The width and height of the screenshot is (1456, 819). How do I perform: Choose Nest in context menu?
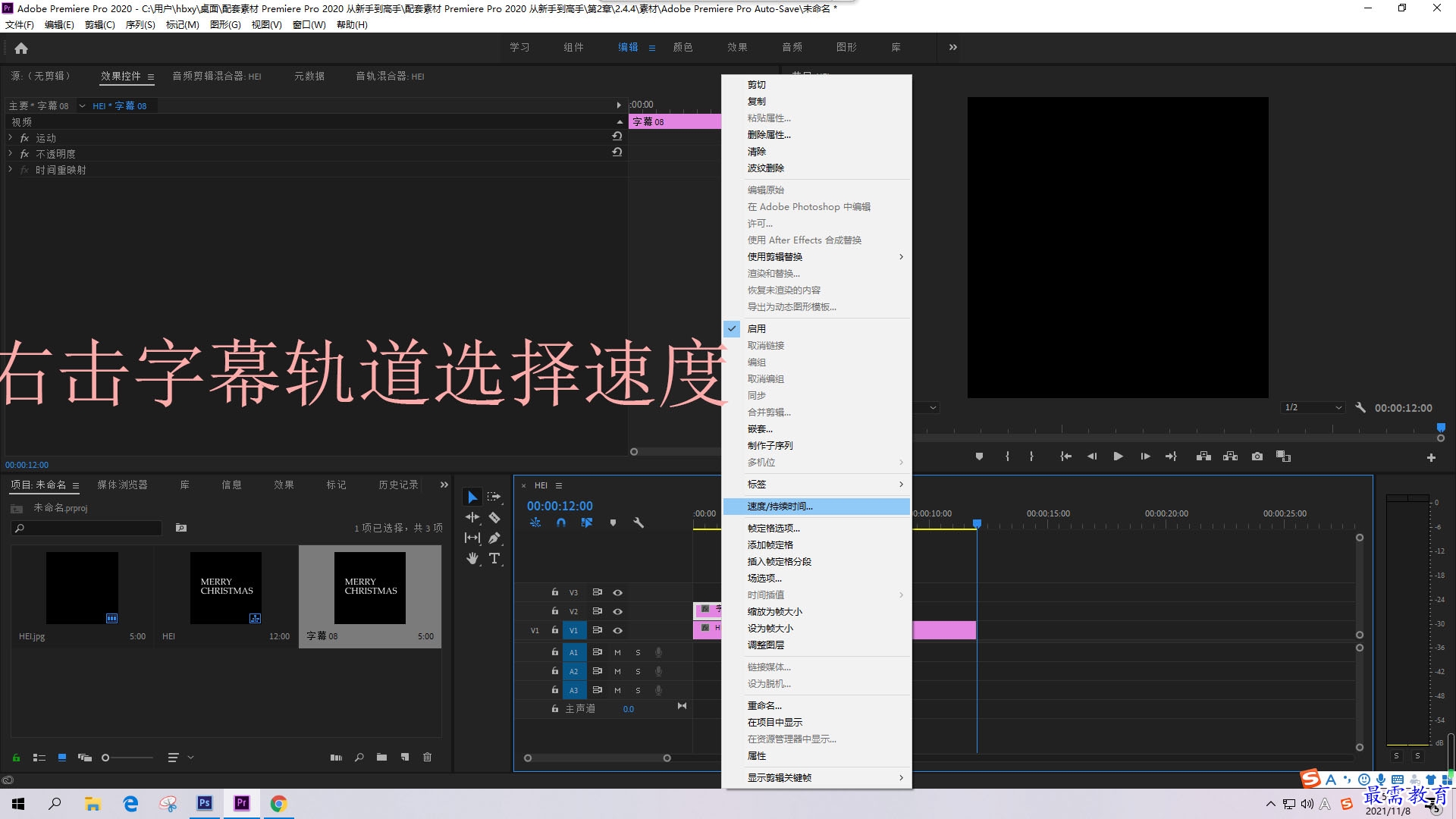[817, 428]
